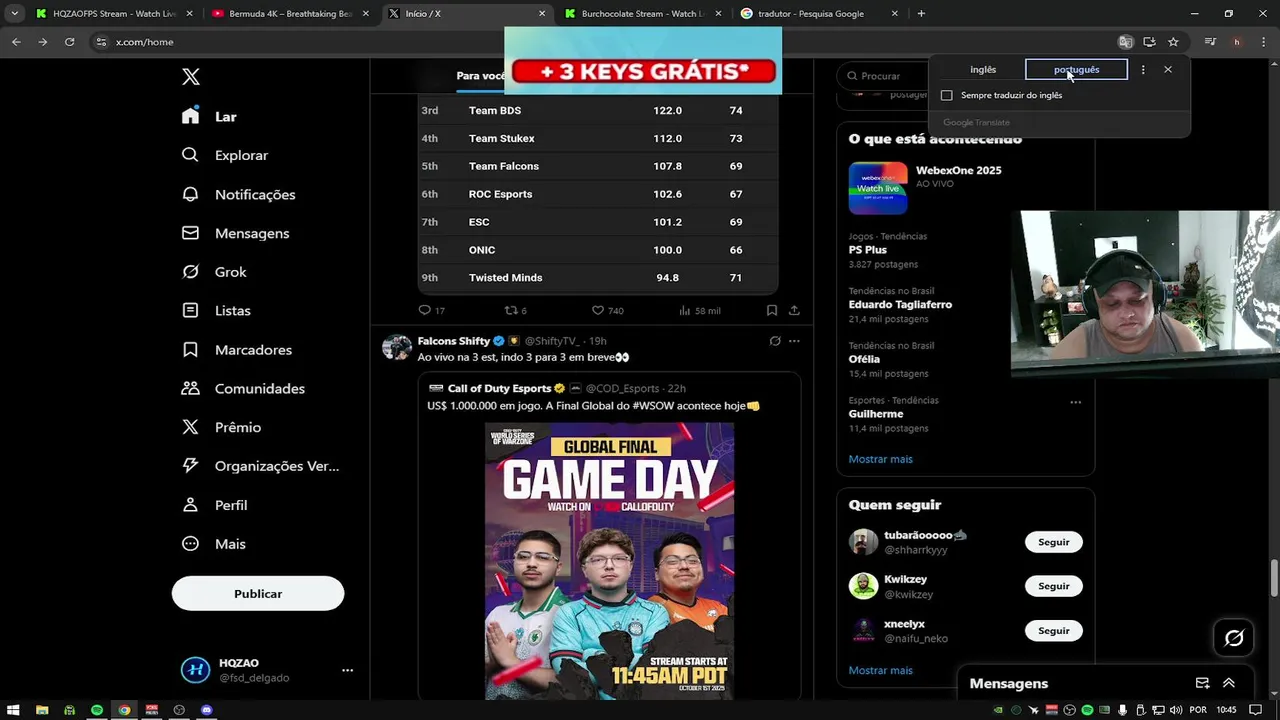Follow tubarãooooo
Viewport: 1280px width, 720px height.
(x=1053, y=542)
